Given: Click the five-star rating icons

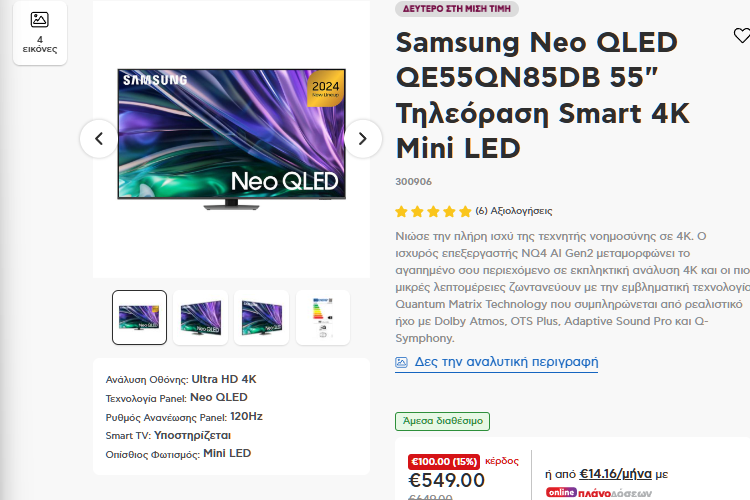Looking at the screenshot, I should pyautogui.click(x=433, y=211).
